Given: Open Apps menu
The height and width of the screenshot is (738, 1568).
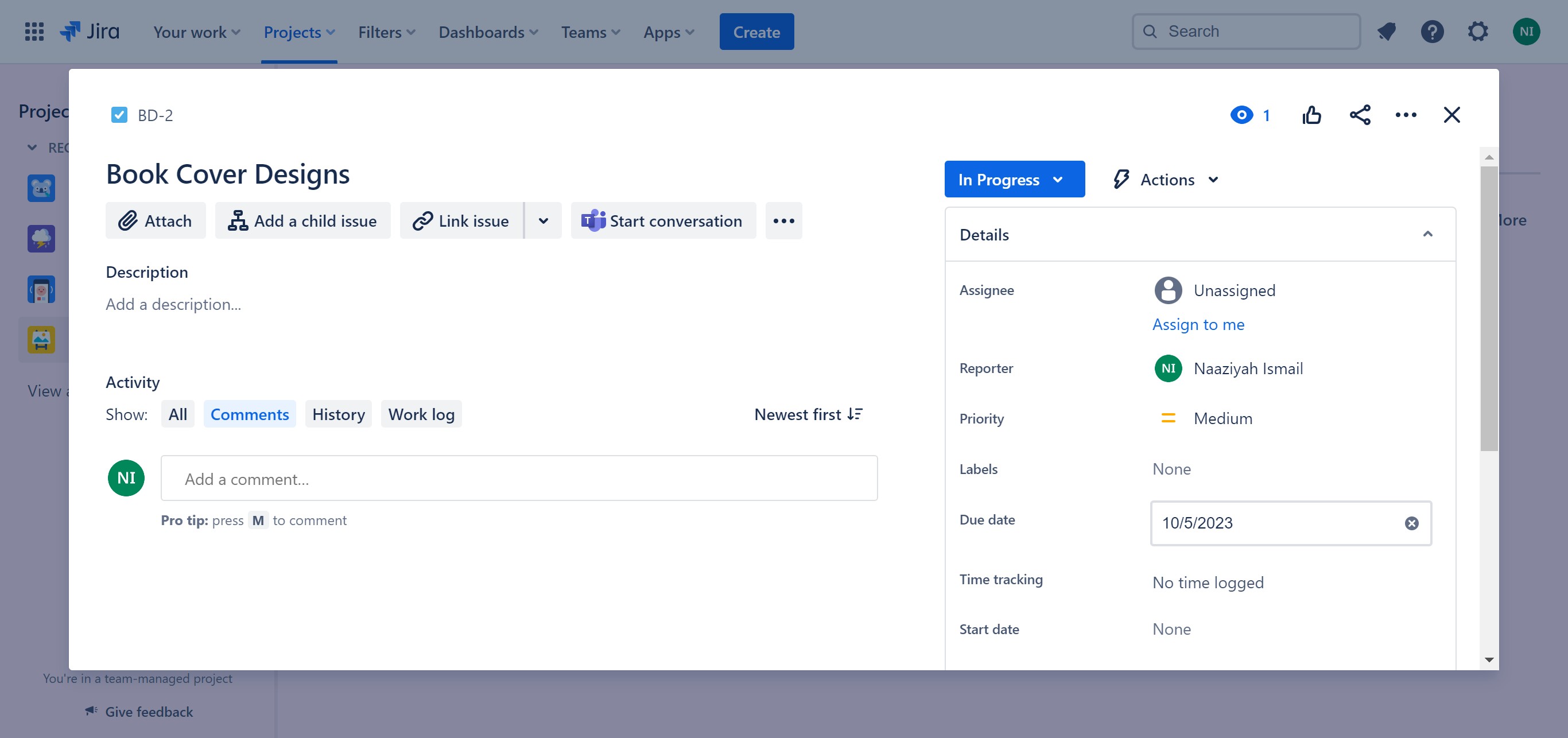Looking at the screenshot, I should tap(668, 32).
